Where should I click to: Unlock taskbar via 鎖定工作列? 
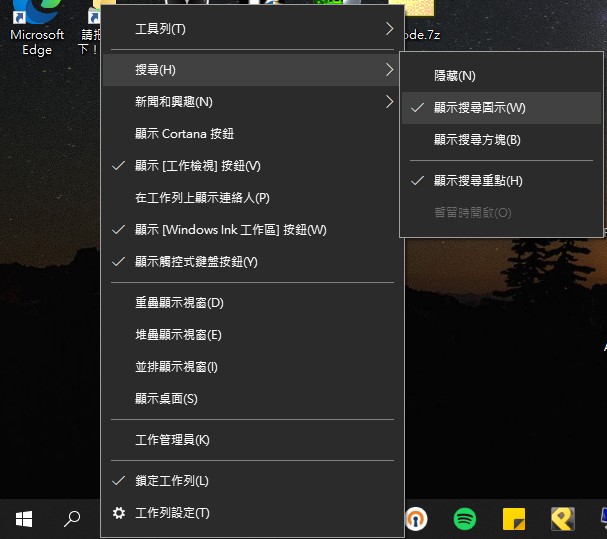coord(172,481)
